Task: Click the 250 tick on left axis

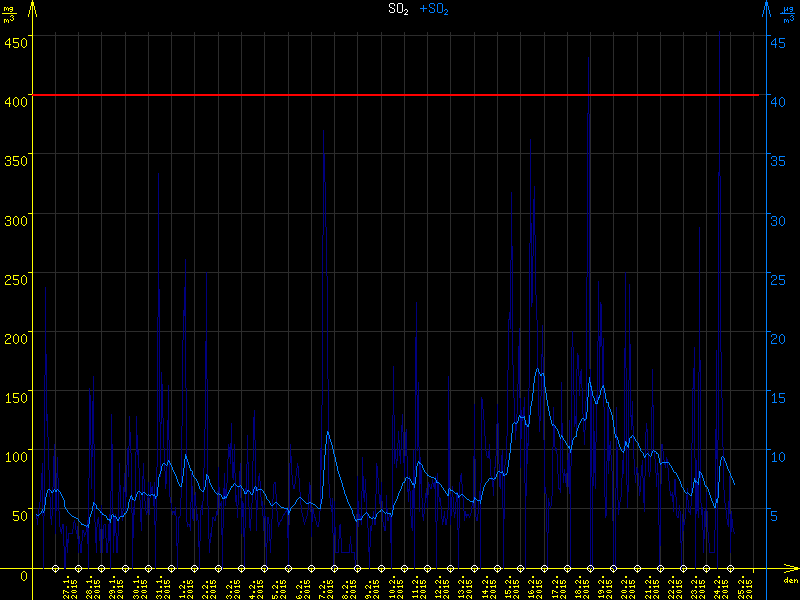Action: pos(15,279)
